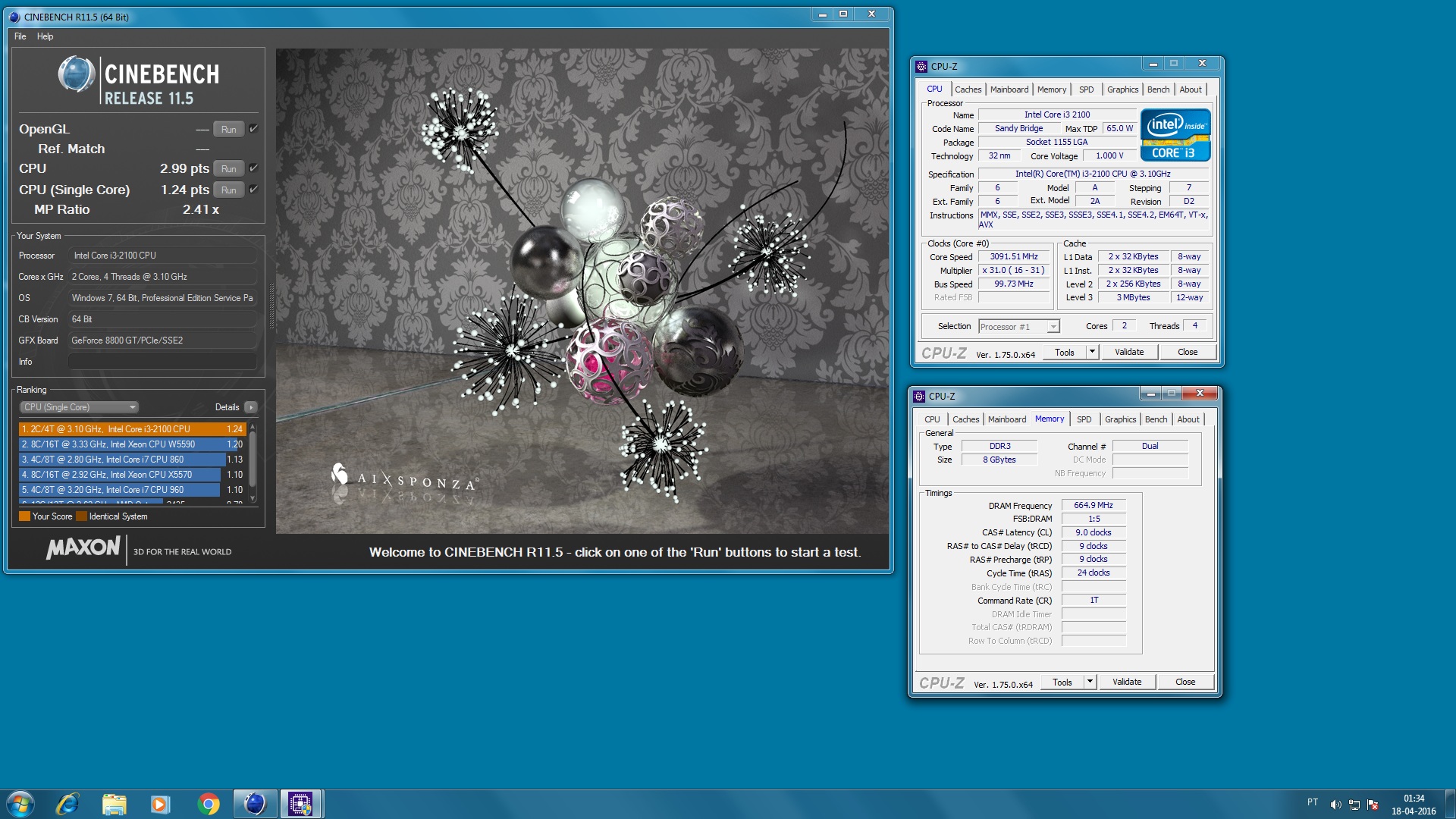Open Internet Explorer from the taskbar
This screenshot has height=819, width=1456.
pyautogui.click(x=67, y=804)
